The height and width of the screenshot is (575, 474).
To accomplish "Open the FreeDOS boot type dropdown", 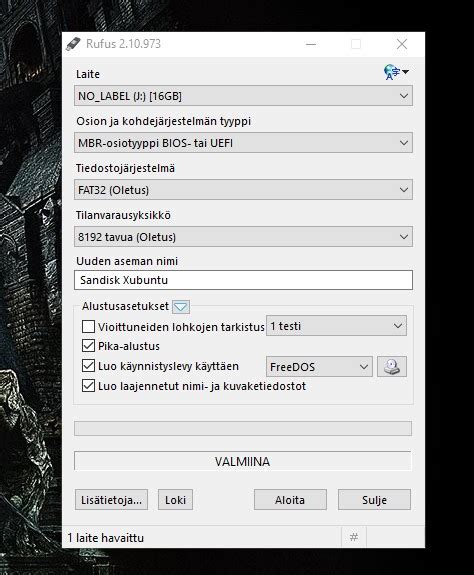I will point(319,367).
